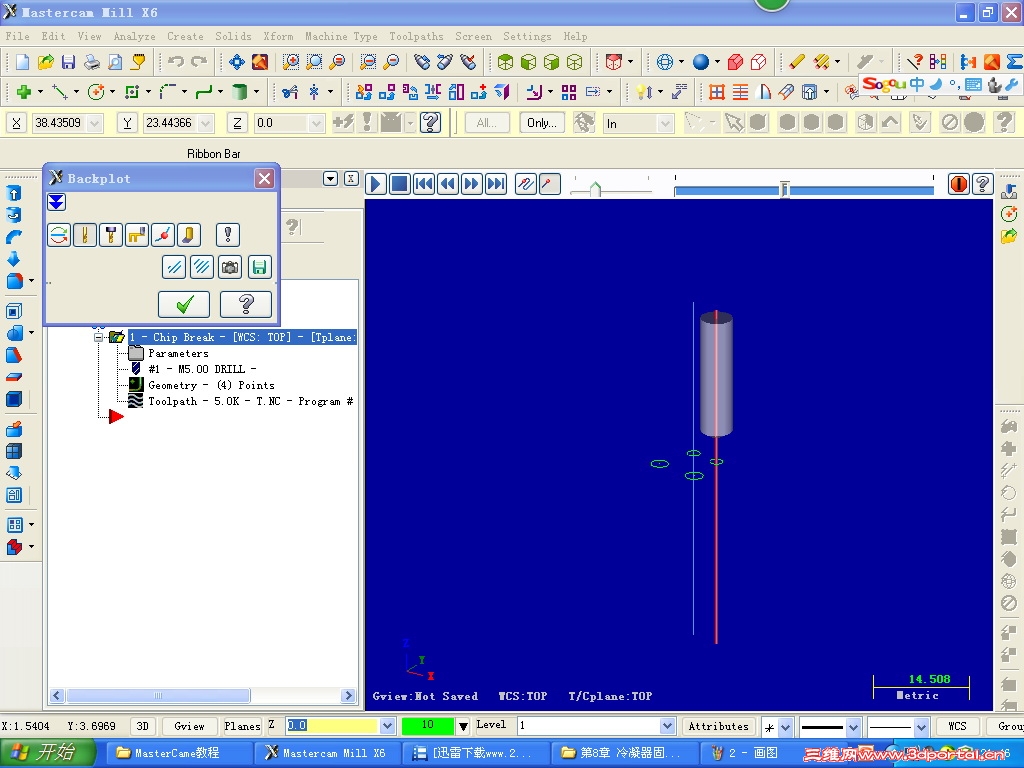The width and height of the screenshot is (1024, 768).
Task: Click the Save disk icon in toolbar
Action: pos(69,62)
